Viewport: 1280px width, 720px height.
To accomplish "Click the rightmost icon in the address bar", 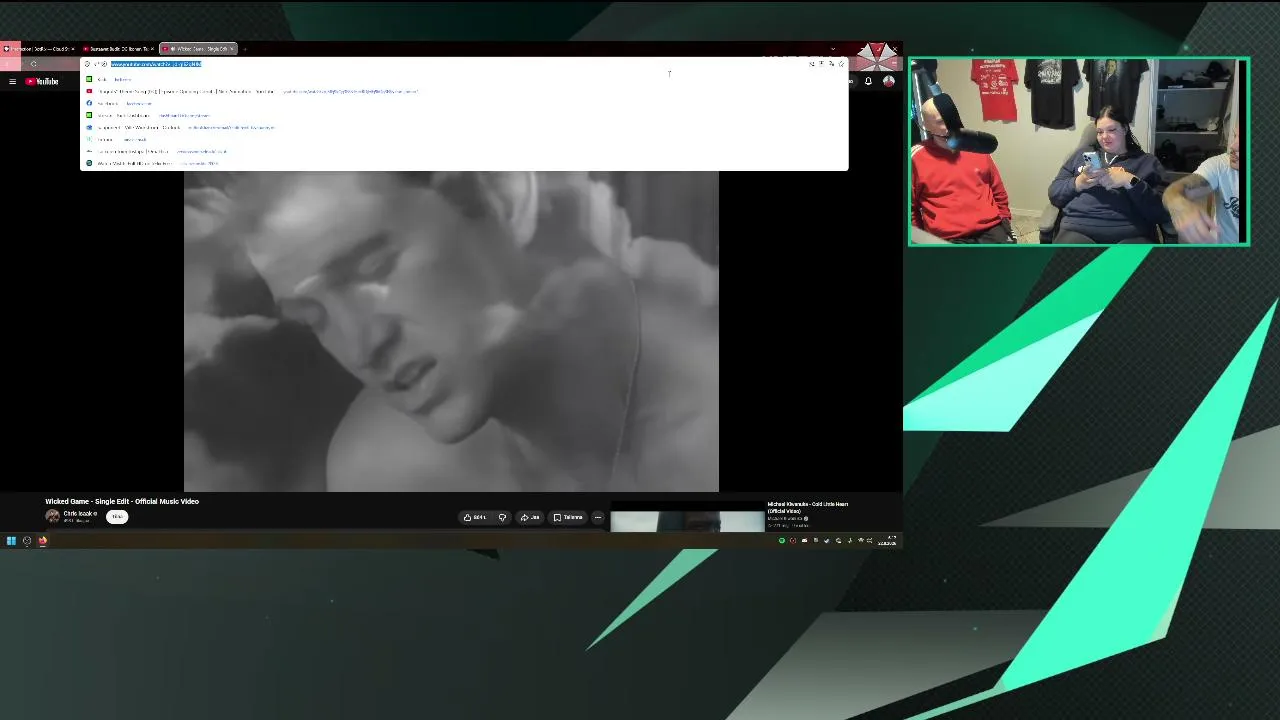I will coord(841,64).
